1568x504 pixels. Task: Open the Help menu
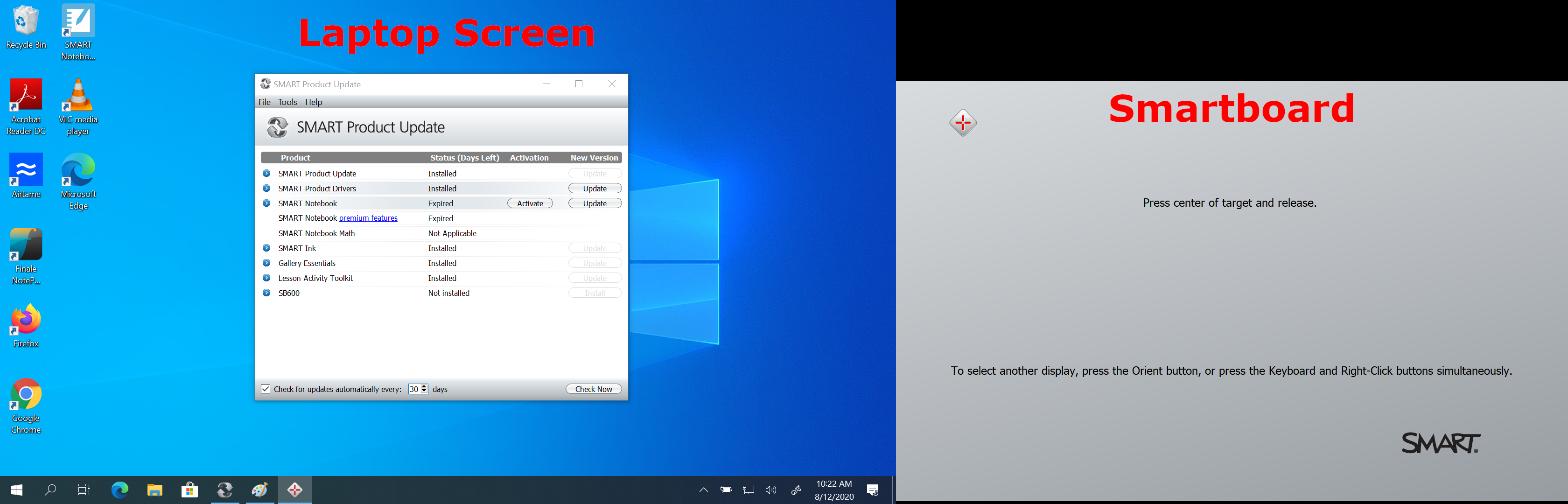click(x=314, y=102)
